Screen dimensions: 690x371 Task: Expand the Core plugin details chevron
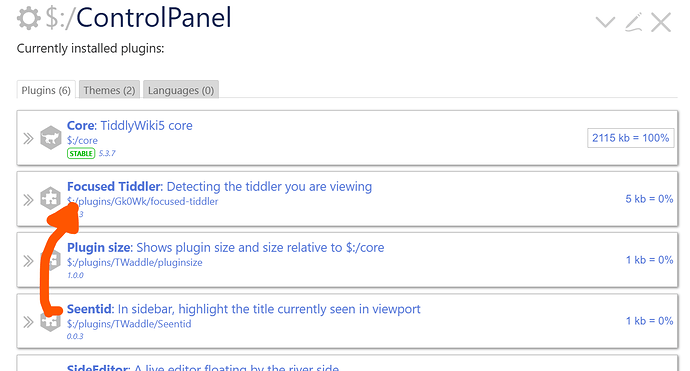[28, 139]
